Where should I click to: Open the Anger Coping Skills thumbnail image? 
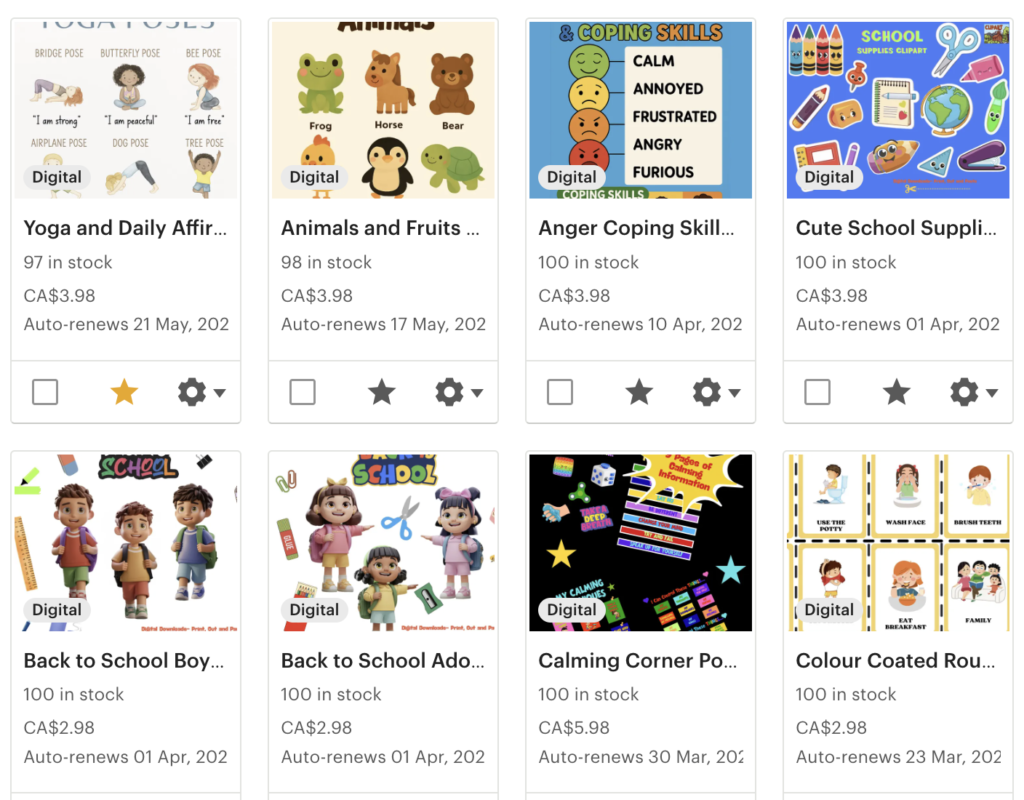(x=641, y=110)
